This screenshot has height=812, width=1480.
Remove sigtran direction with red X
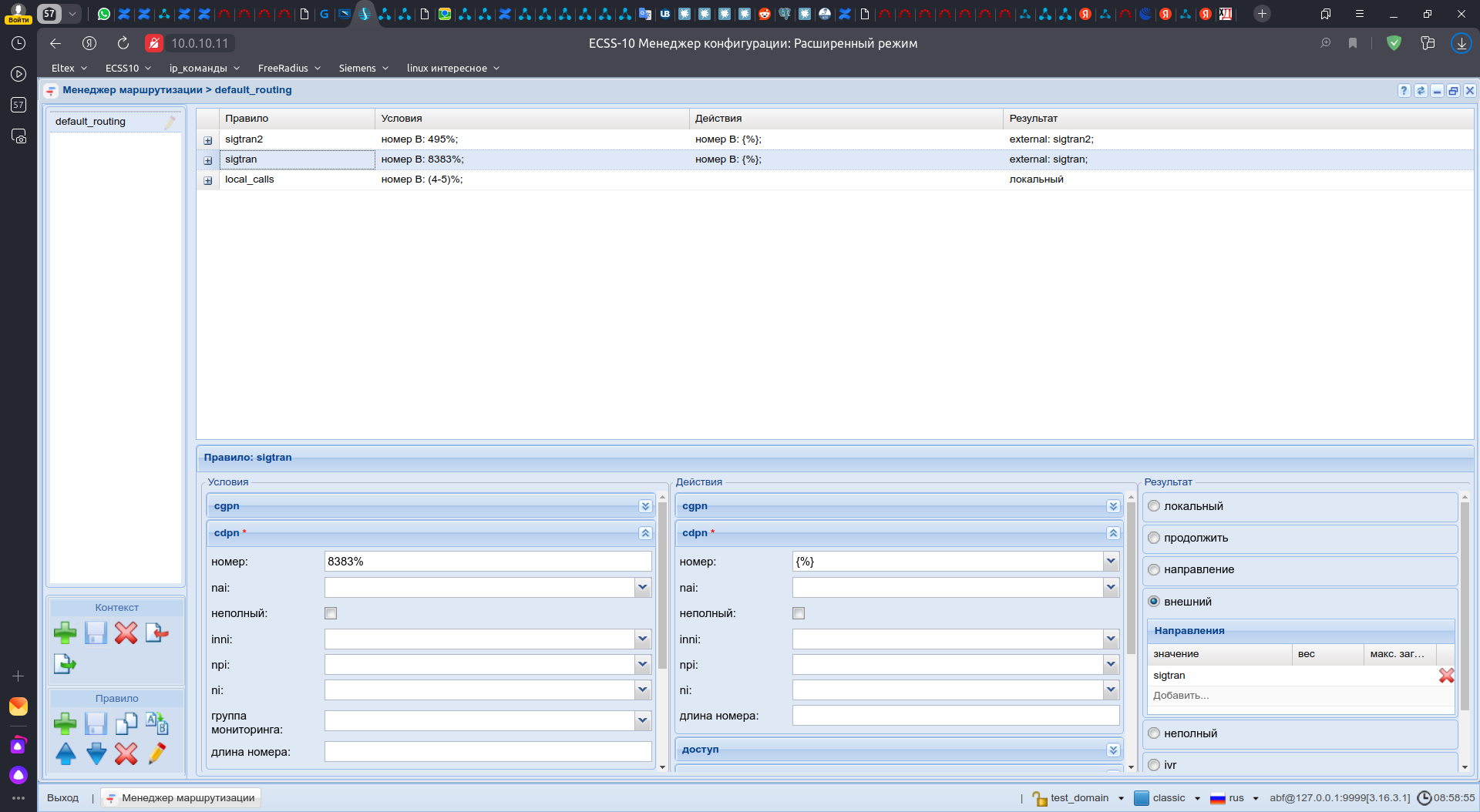pyautogui.click(x=1446, y=676)
